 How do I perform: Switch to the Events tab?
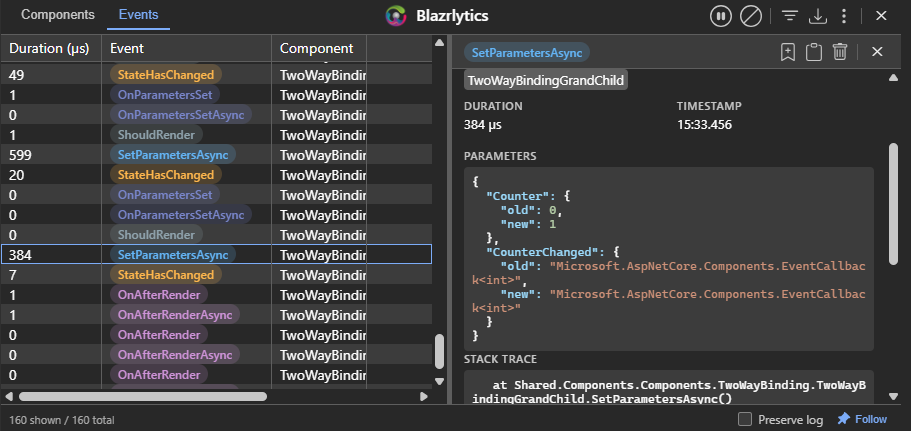point(138,15)
